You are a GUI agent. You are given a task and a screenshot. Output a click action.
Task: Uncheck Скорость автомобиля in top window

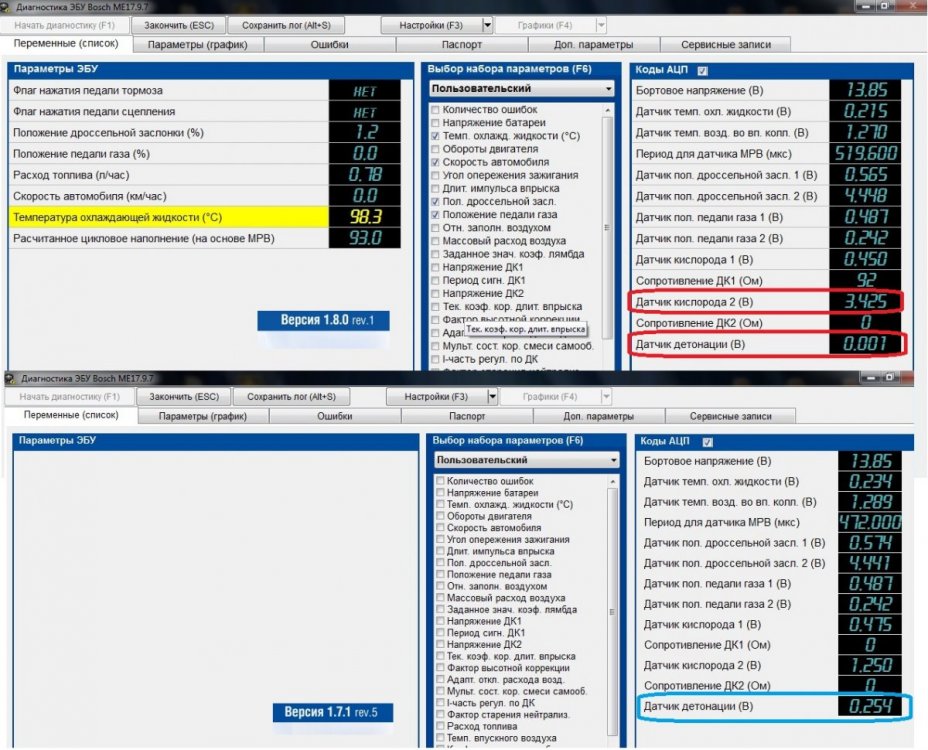[436, 162]
